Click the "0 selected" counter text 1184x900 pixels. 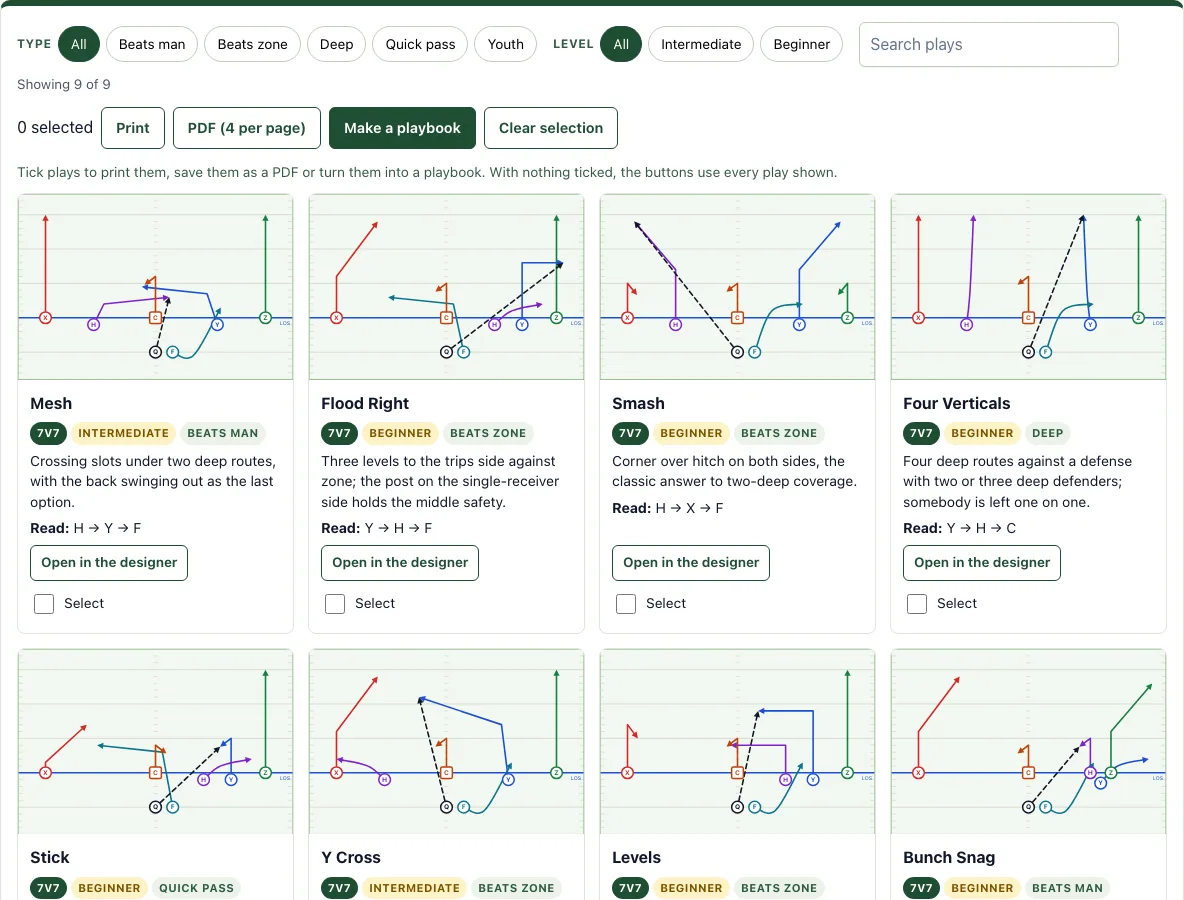click(x=55, y=128)
